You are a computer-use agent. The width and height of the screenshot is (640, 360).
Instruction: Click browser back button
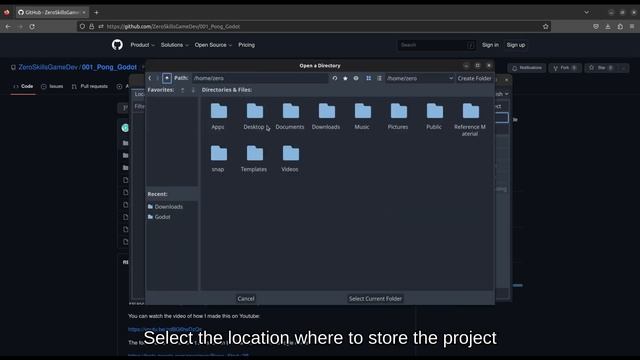[8, 27]
